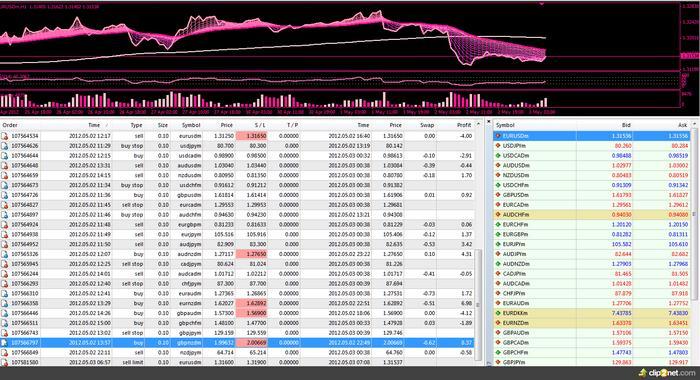Click the icon for order 107565326
The image size is (700, 380).
[4, 254]
